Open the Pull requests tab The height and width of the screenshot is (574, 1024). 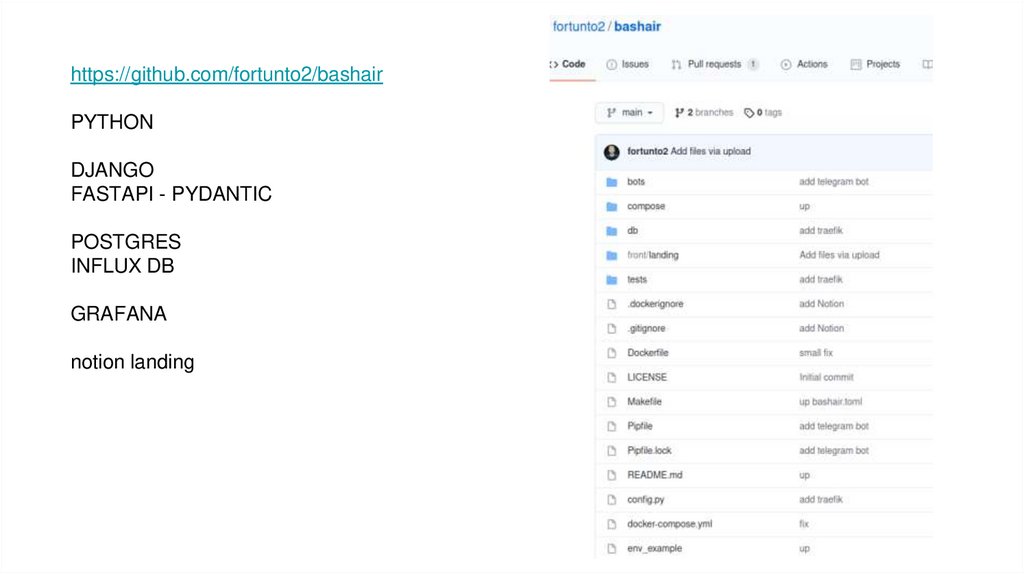tap(714, 64)
